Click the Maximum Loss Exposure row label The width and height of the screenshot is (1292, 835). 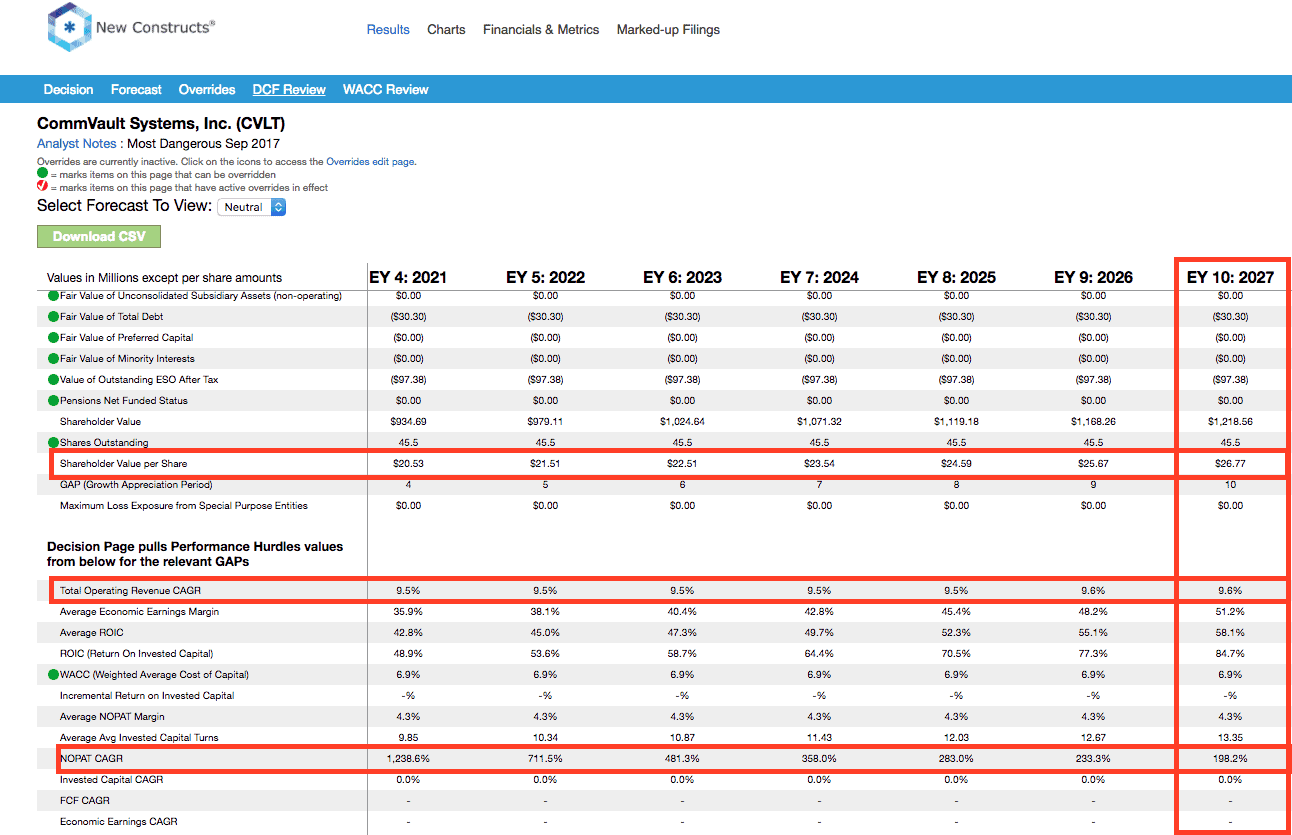click(x=184, y=505)
